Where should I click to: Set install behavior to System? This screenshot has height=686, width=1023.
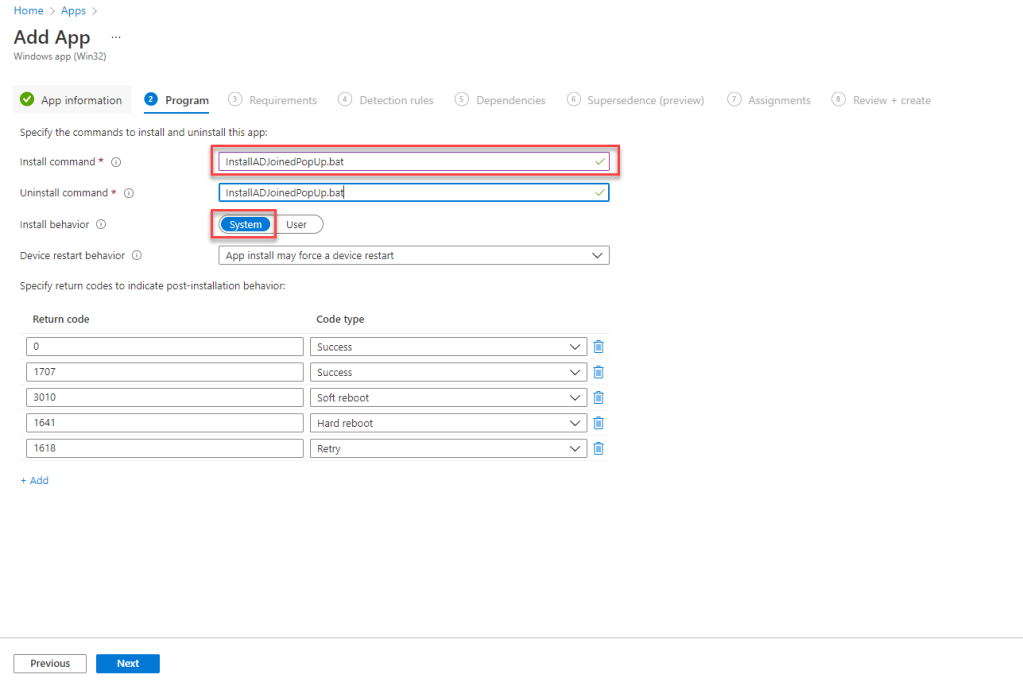point(246,225)
